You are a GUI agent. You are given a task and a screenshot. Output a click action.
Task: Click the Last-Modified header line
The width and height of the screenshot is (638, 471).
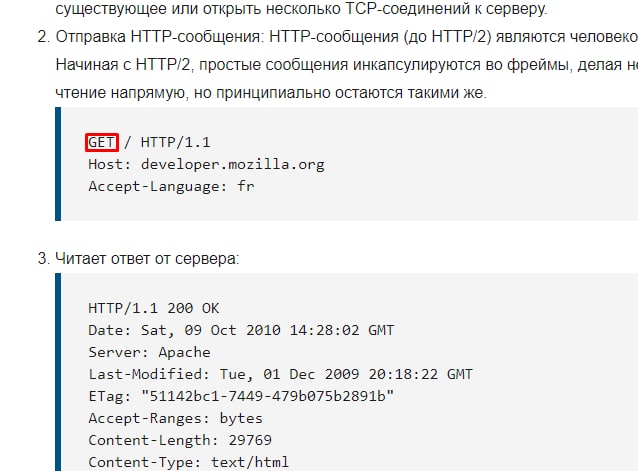(280, 374)
